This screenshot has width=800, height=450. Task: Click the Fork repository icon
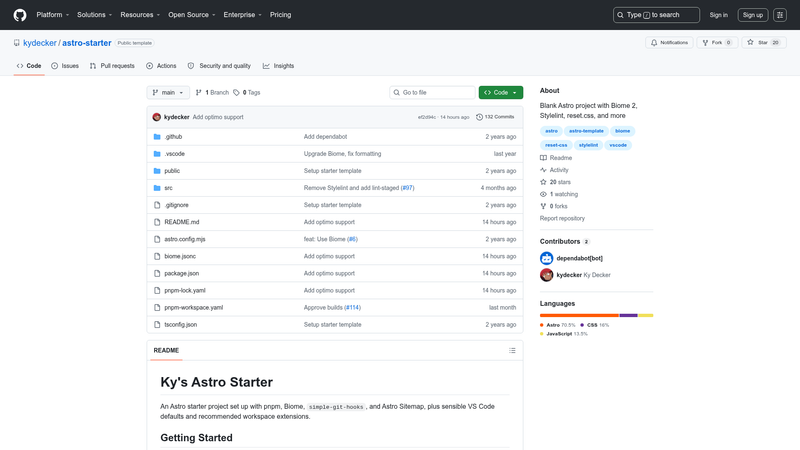pos(705,43)
